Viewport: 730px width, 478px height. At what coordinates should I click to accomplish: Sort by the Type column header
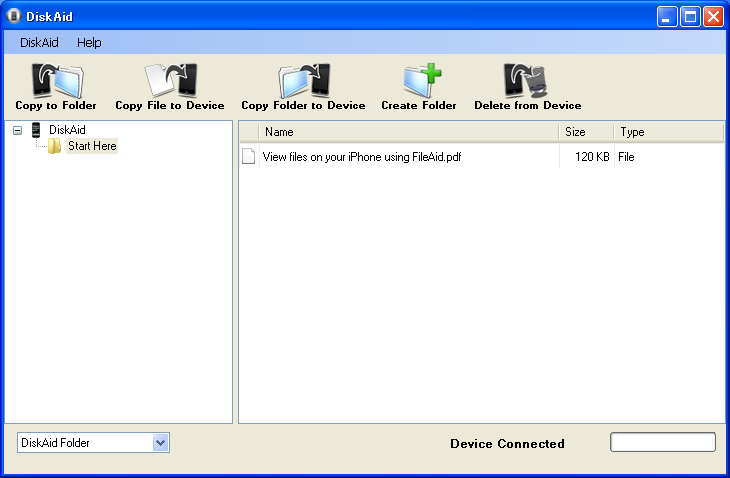pyautogui.click(x=669, y=132)
